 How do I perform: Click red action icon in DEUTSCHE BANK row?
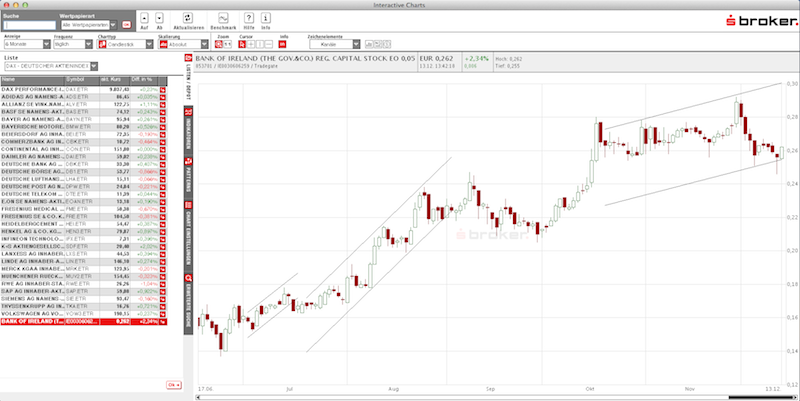pyautogui.click(x=163, y=164)
